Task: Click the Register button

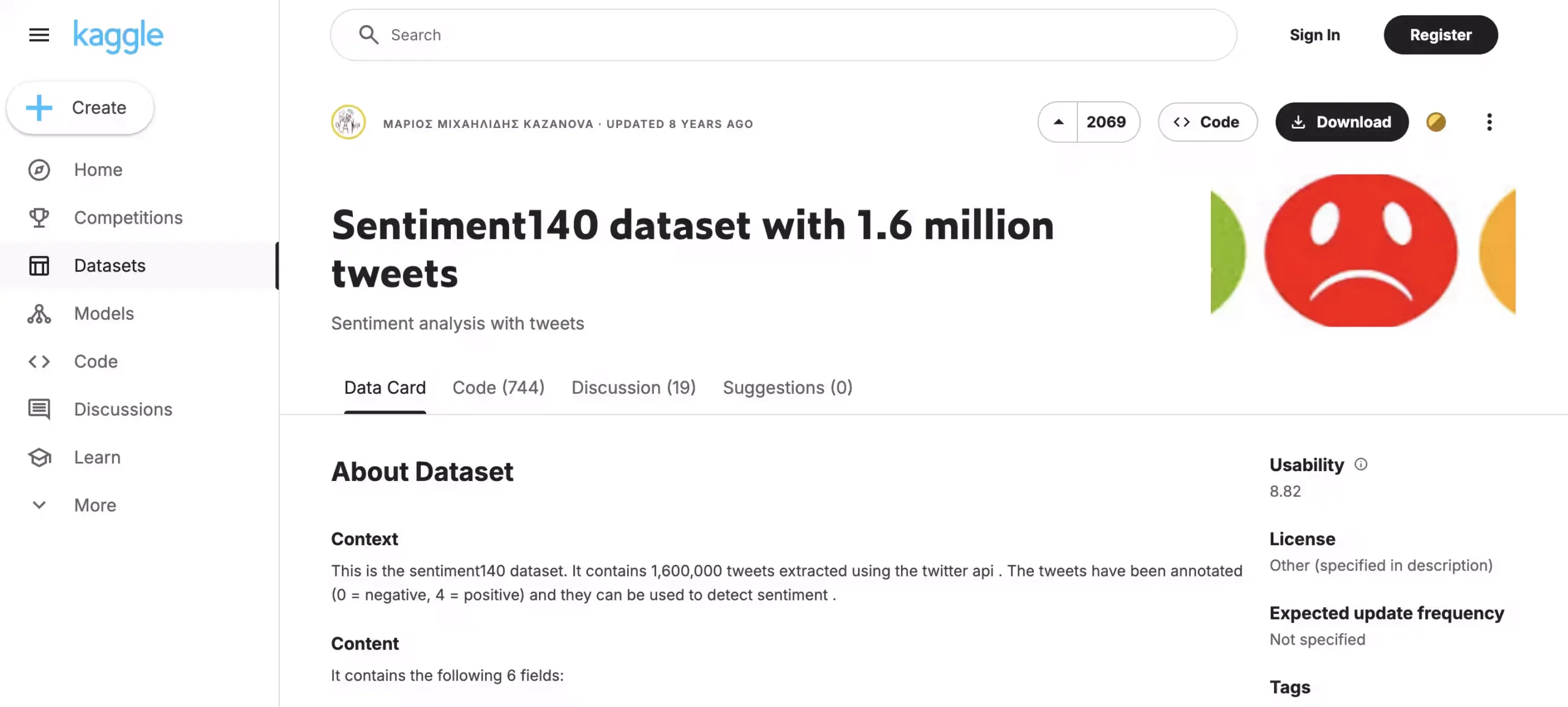Action: [1441, 35]
